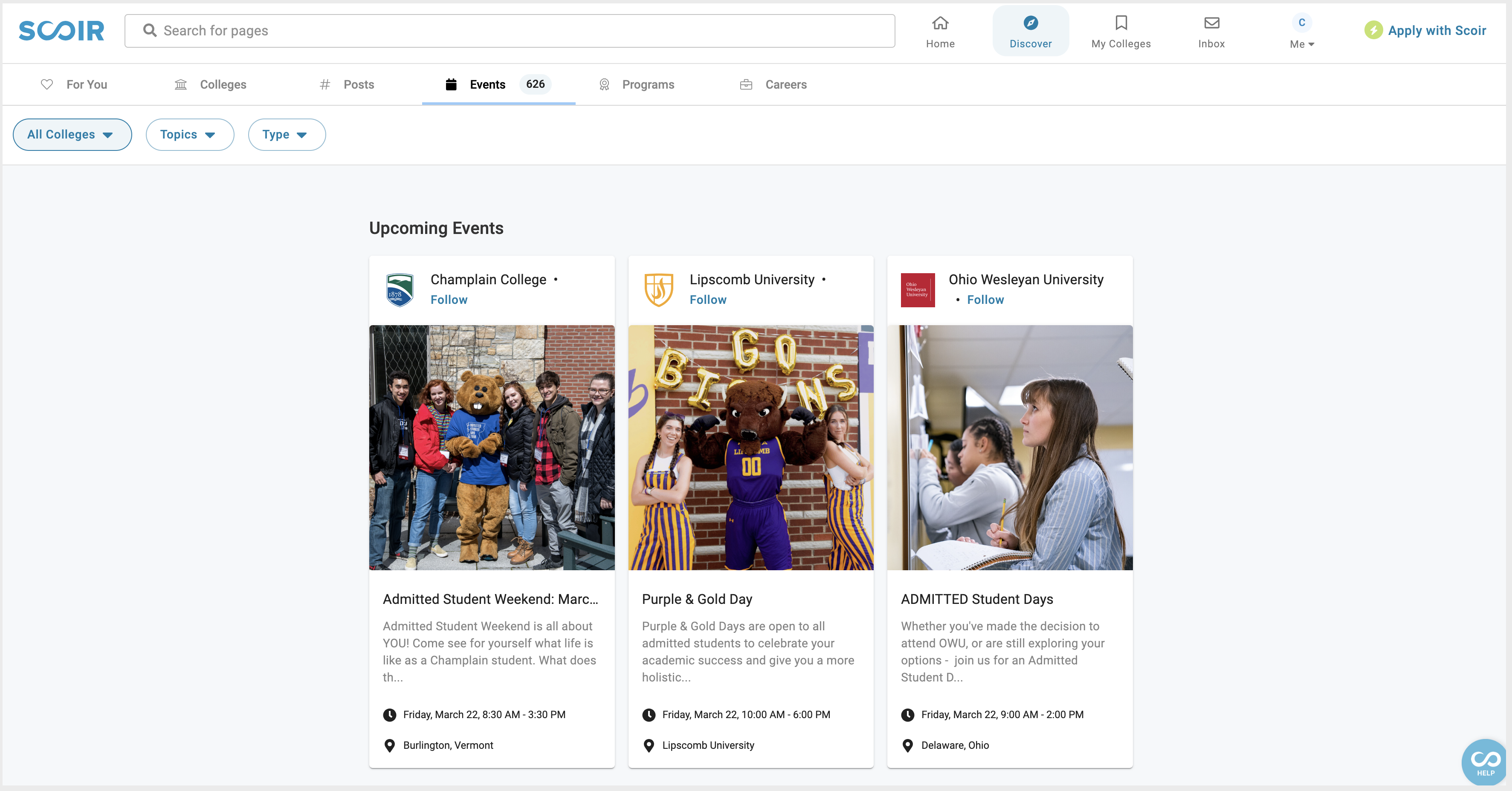Viewport: 1512px width, 791px height.
Task: Click 'Friday, March 22, 9:00 AM - 2:00 PM'
Action: [x=1002, y=715]
